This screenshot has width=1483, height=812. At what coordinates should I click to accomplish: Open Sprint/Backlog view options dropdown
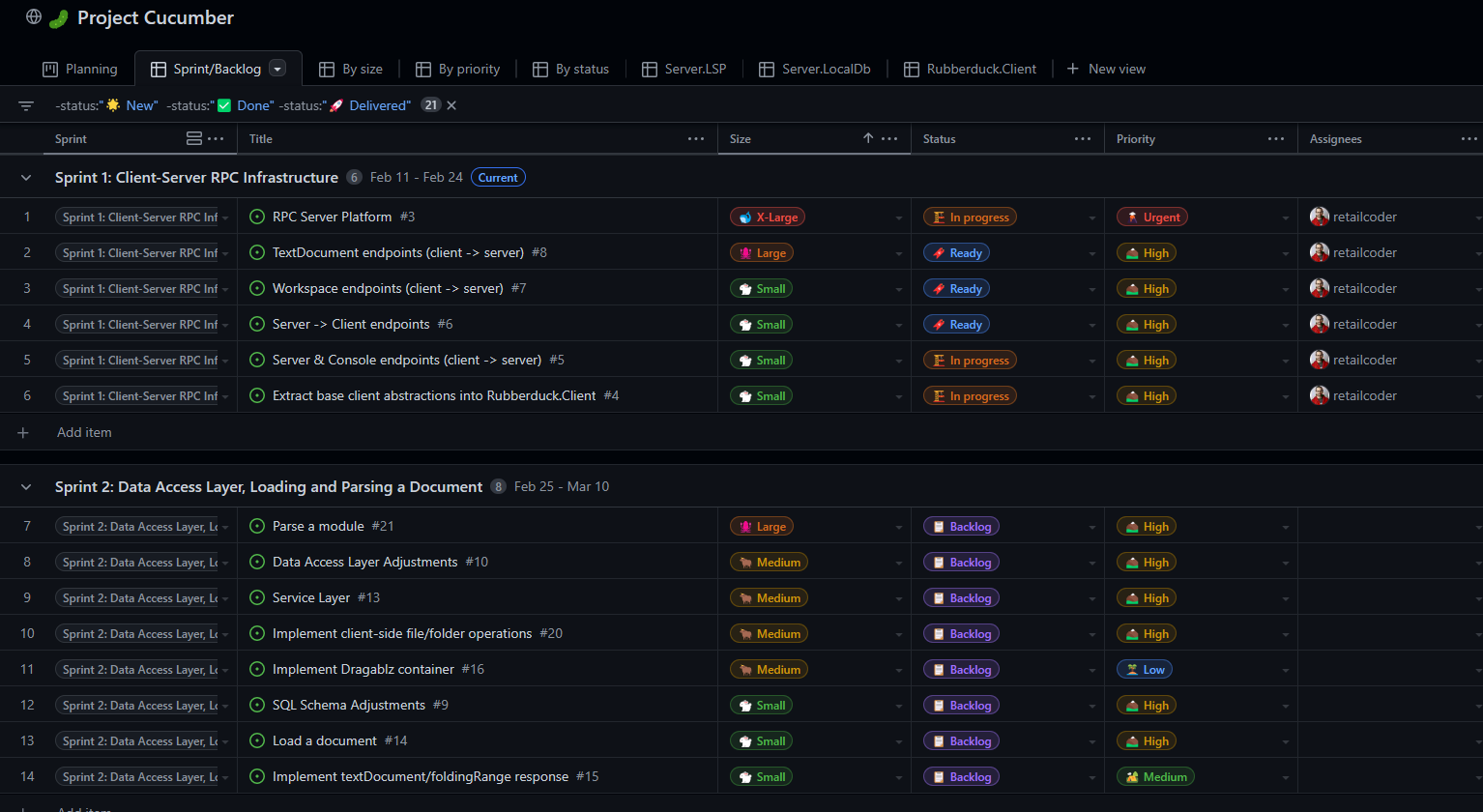(x=277, y=69)
